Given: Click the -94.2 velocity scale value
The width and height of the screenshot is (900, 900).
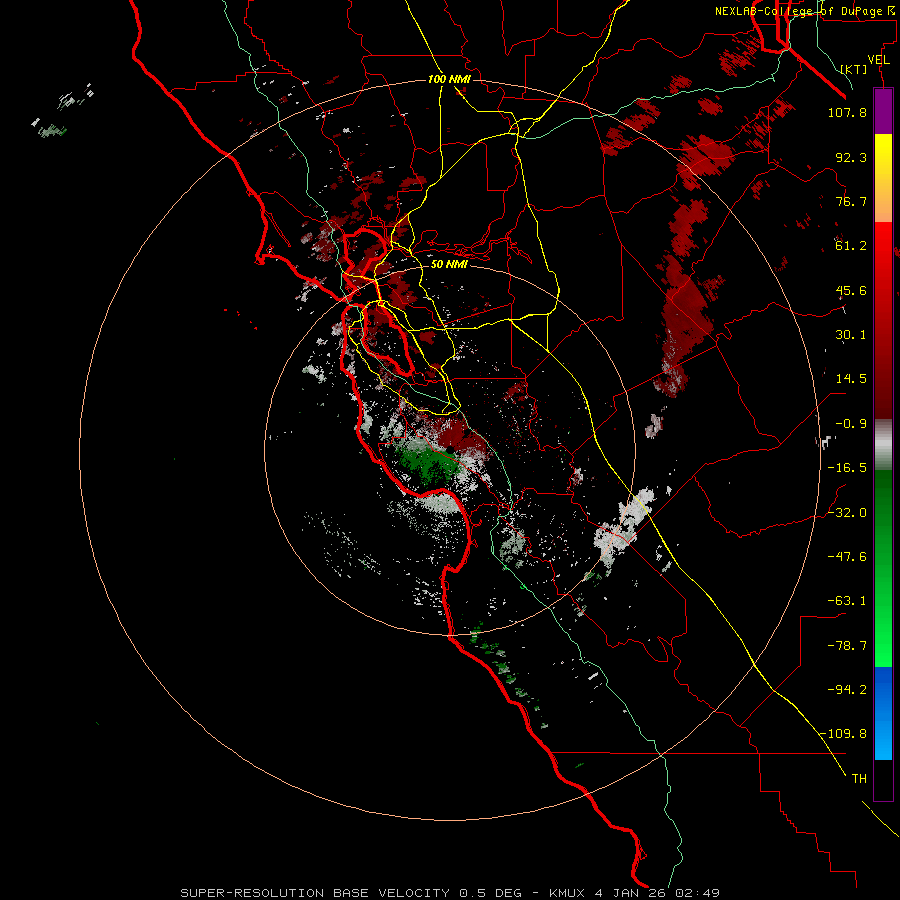Looking at the screenshot, I should [x=847, y=689].
